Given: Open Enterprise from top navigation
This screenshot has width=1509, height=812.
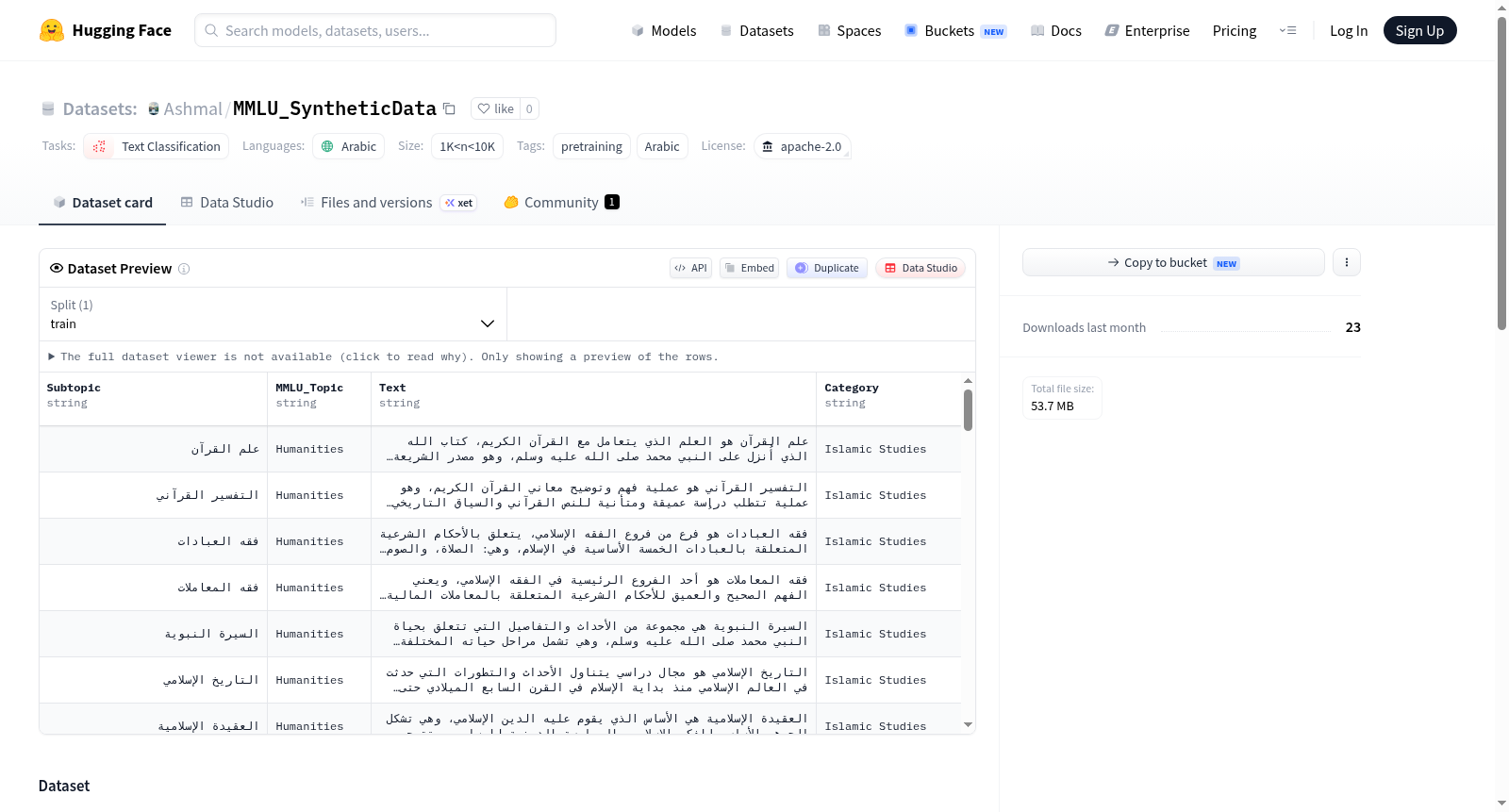Looking at the screenshot, I should pos(1148,31).
